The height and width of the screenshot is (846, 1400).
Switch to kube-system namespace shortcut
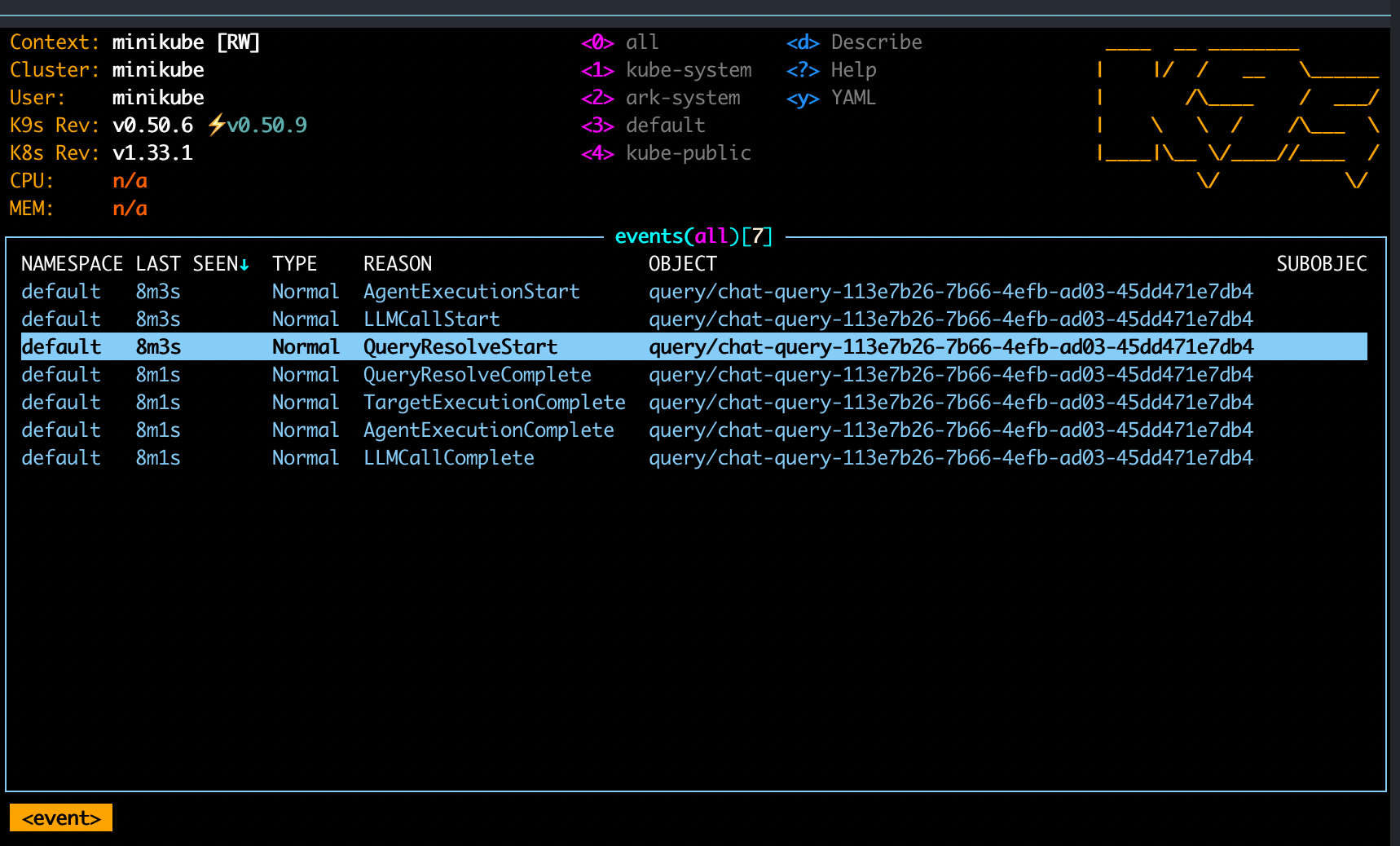tap(666, 70)
